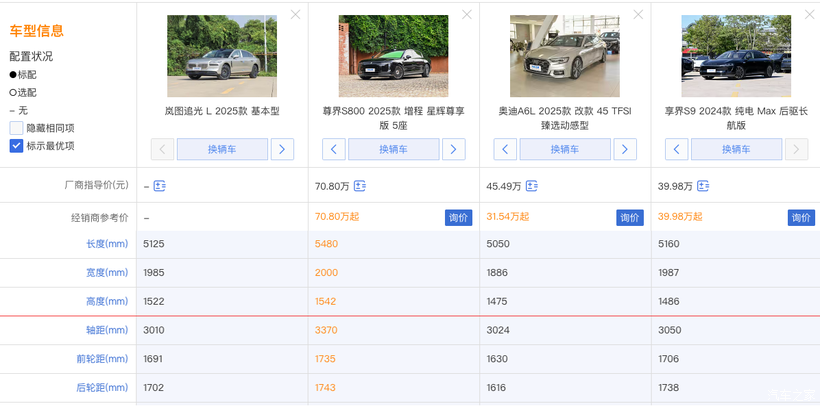Remove 奥迪A6L from the comparison
This screenshot has width=820, height=406.
coord(638,15)
